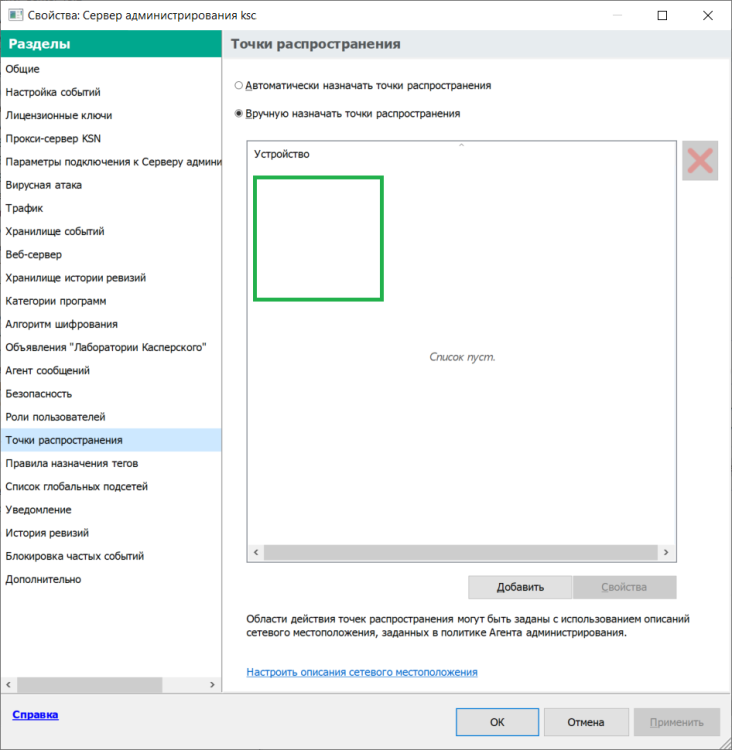Viewport: 732px width, 750px height.
Task: Click the Отмена button
Action: pyautogui.click(x=586, y=722)
